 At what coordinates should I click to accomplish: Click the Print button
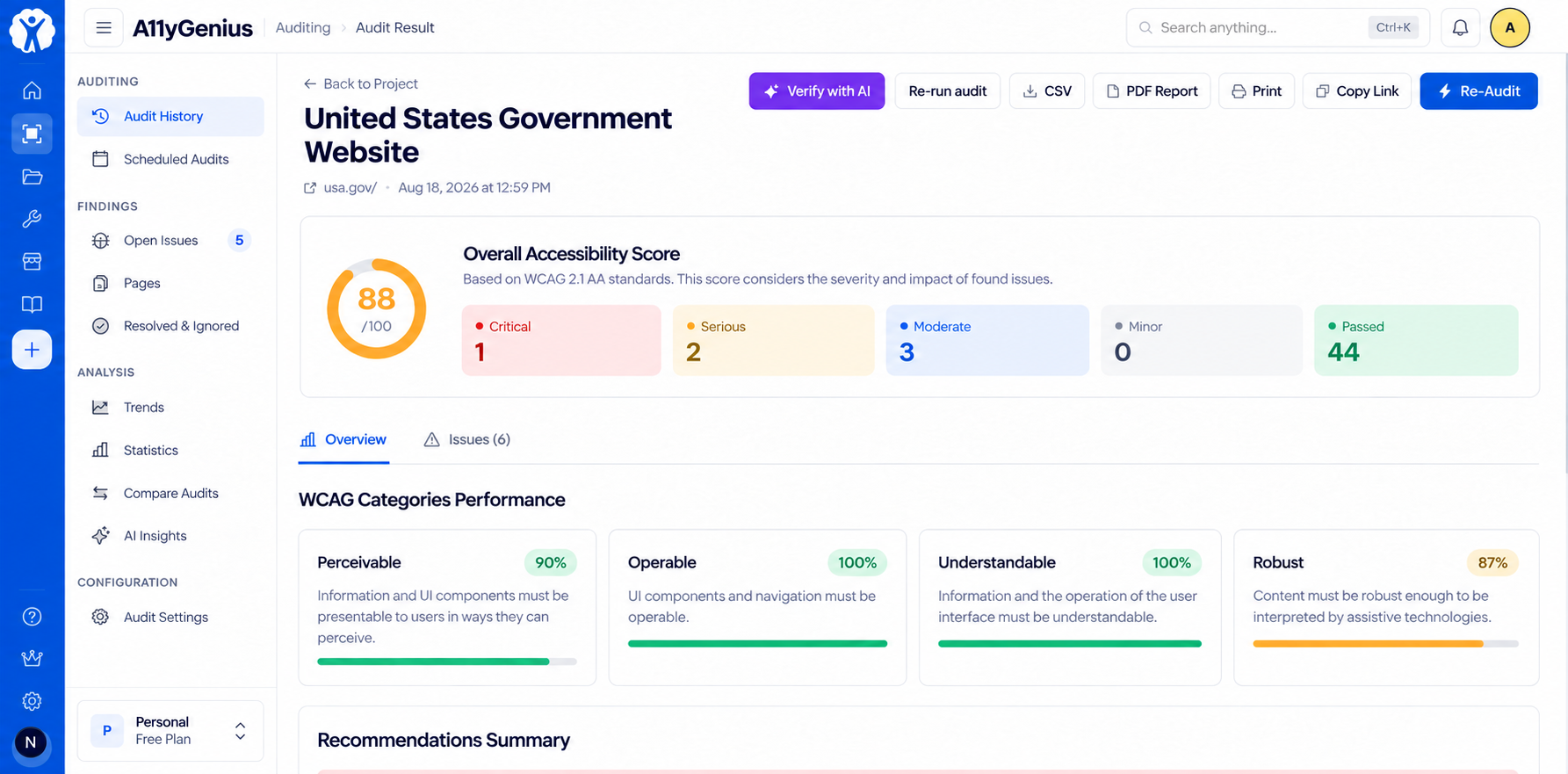point(1256,91)
